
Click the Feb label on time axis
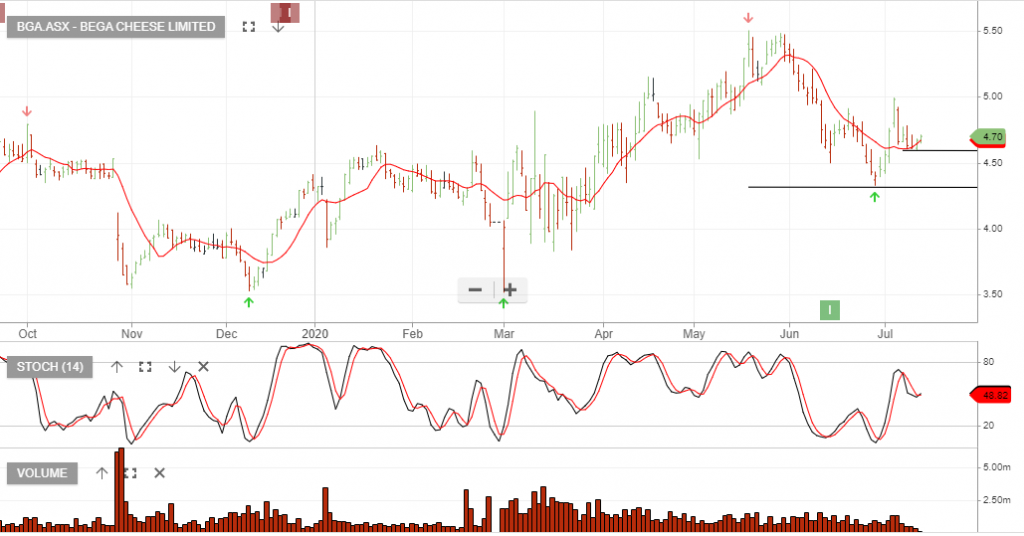pyautogui.click(x=412, y=334)
